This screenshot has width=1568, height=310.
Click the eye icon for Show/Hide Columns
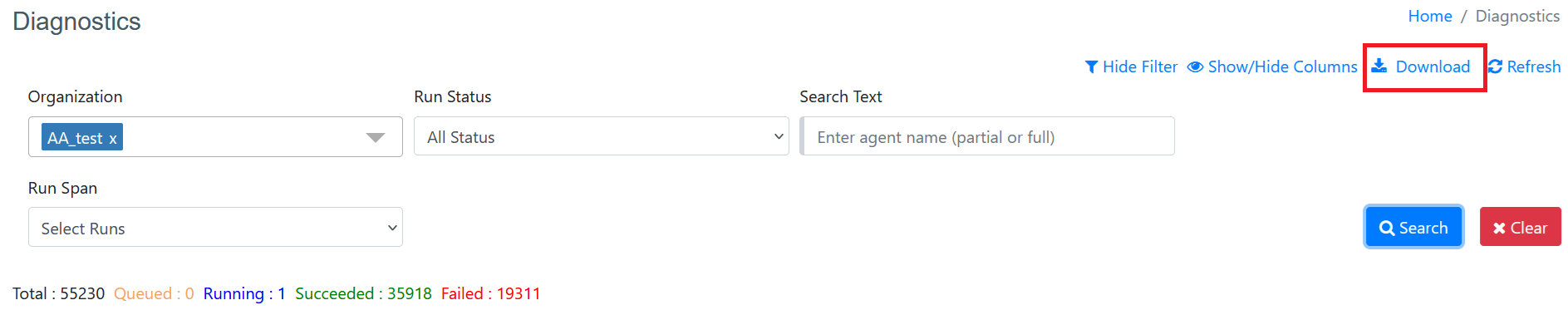[x=1195, y=67]
